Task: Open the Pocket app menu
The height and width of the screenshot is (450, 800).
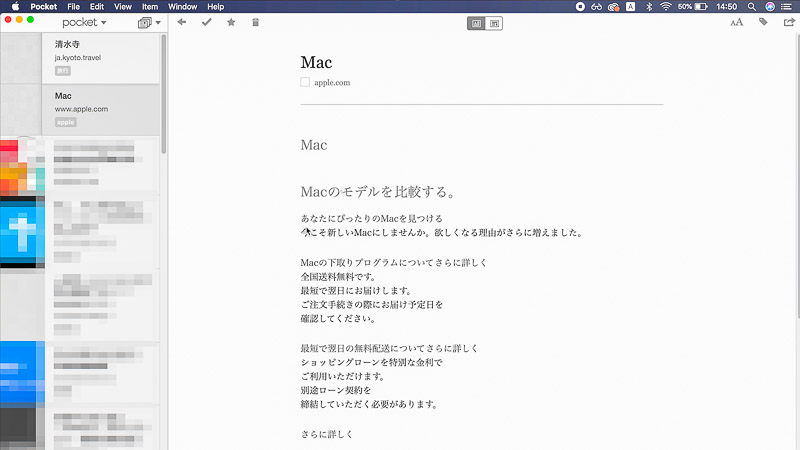Action: point(43,7)
